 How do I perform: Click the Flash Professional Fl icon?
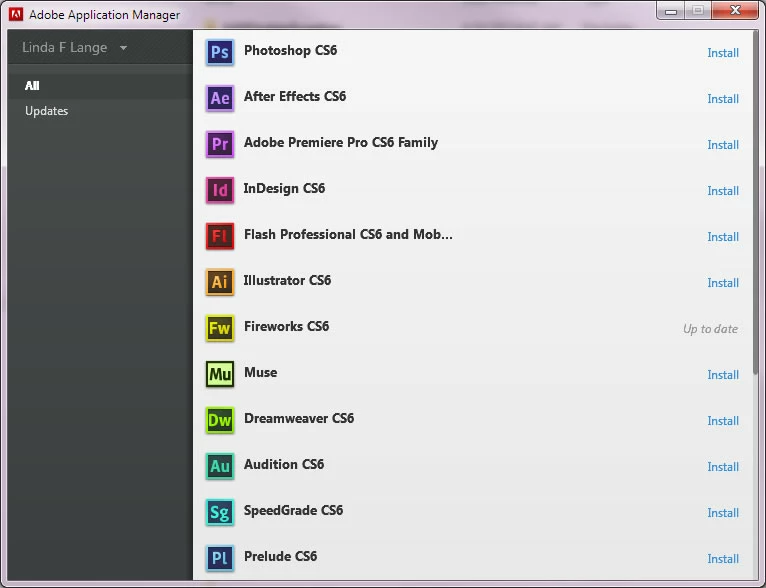click(220, 236)
